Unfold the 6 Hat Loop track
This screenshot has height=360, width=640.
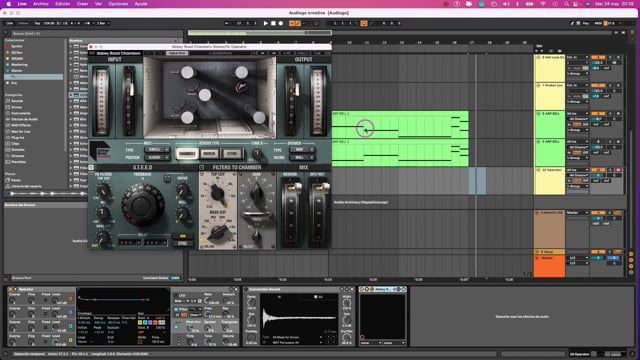coord(538,58)
